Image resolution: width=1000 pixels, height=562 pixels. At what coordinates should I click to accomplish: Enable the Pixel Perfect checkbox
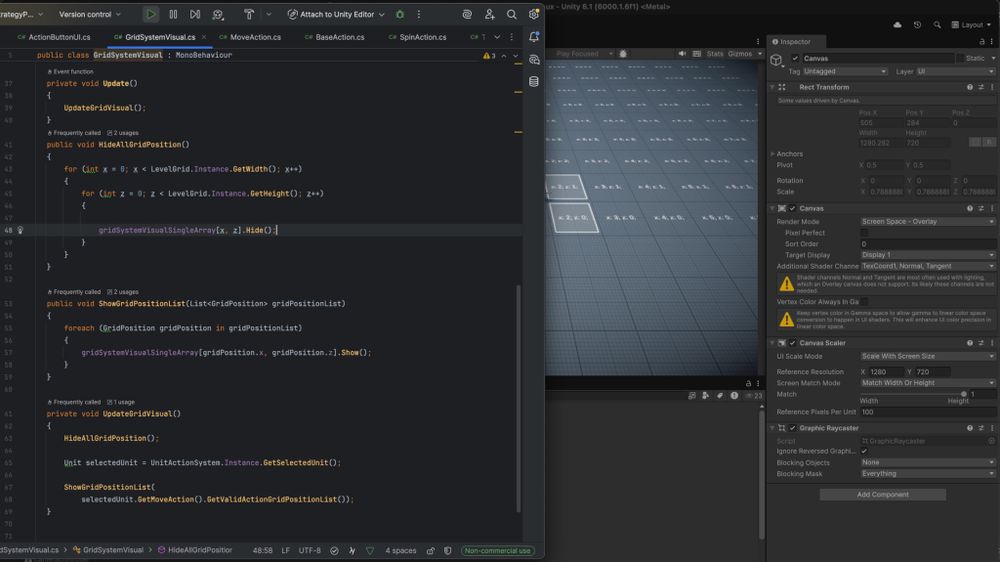coord(864,232)
